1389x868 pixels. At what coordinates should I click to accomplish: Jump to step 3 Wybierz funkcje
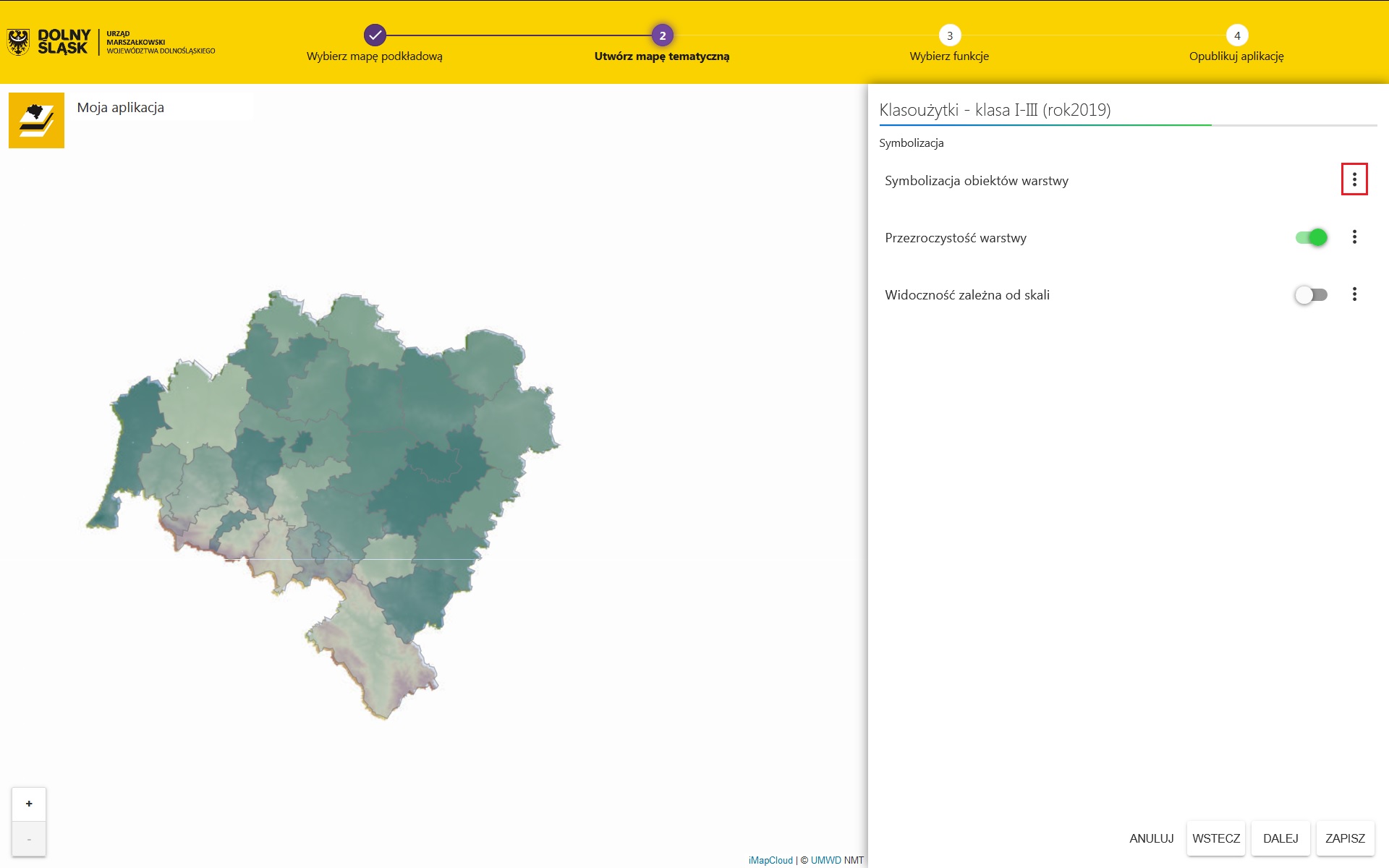tap(949, 35)
